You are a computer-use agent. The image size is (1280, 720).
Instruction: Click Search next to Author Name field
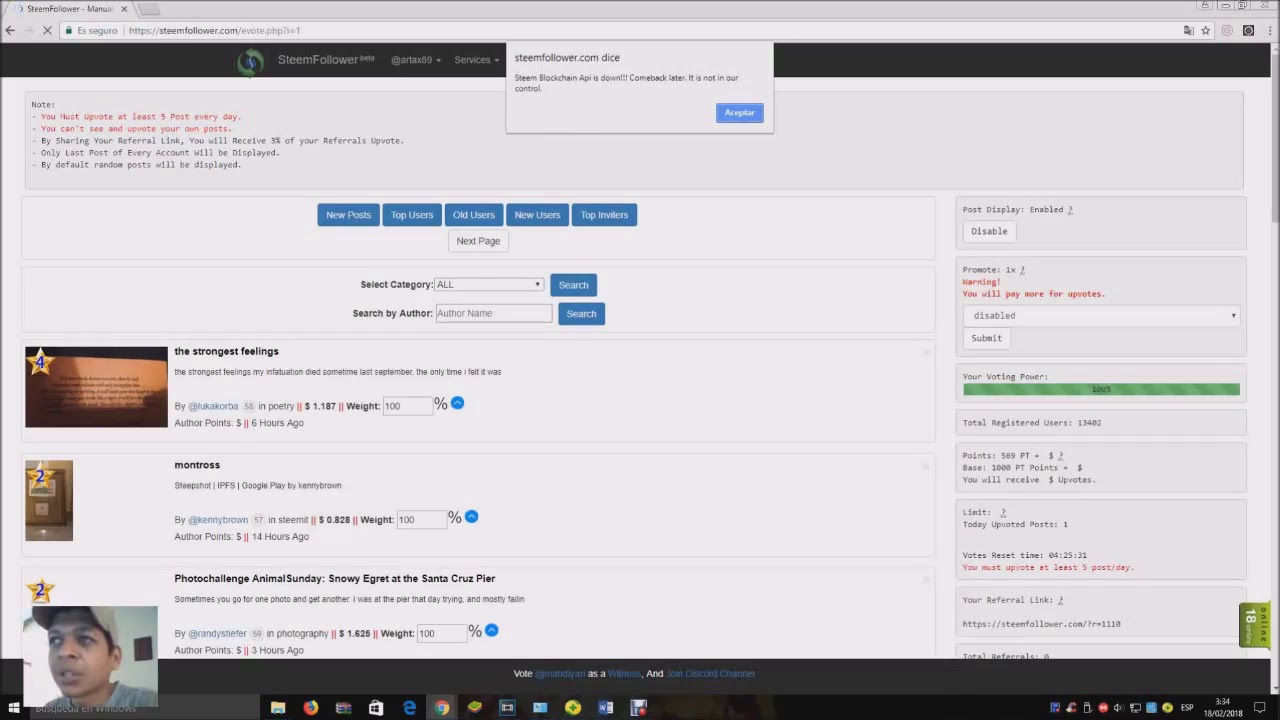tap(581, 314)
